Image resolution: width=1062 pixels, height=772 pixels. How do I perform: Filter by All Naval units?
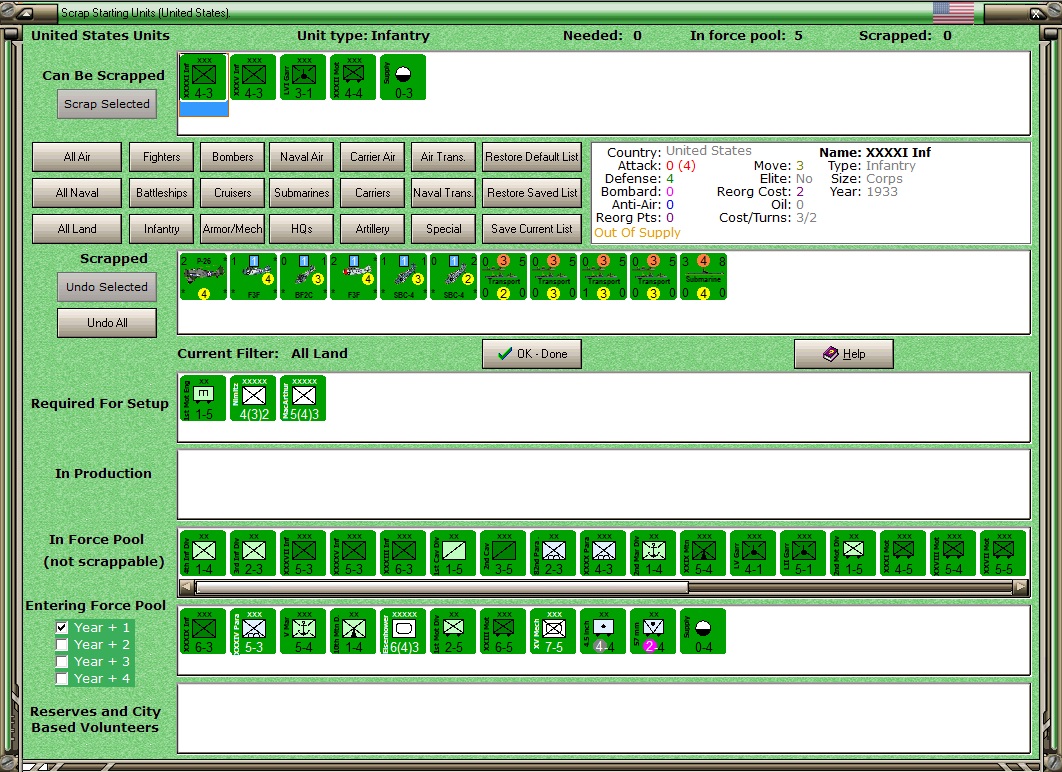(x=77, y=193)
